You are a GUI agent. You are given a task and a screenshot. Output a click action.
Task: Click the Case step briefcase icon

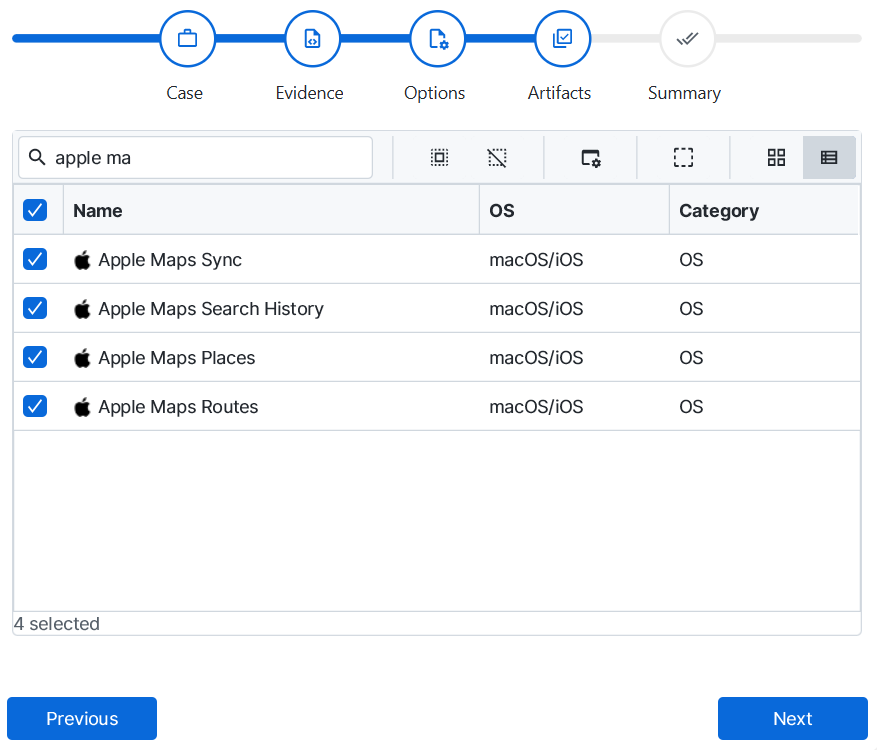tap(187, 39)
